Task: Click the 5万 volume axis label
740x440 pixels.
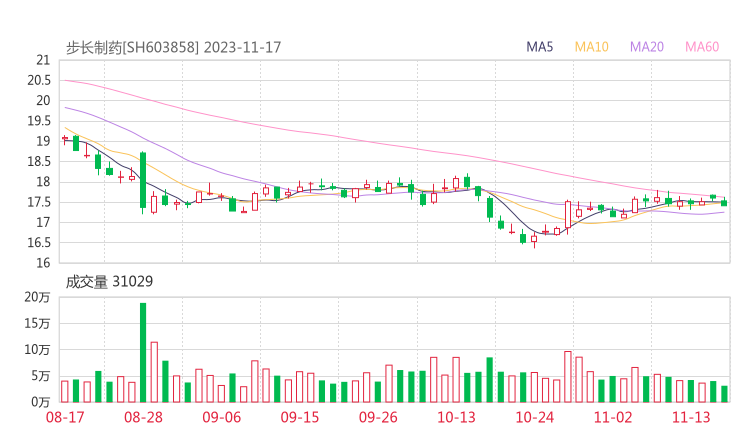Action: tap(41, 376)
